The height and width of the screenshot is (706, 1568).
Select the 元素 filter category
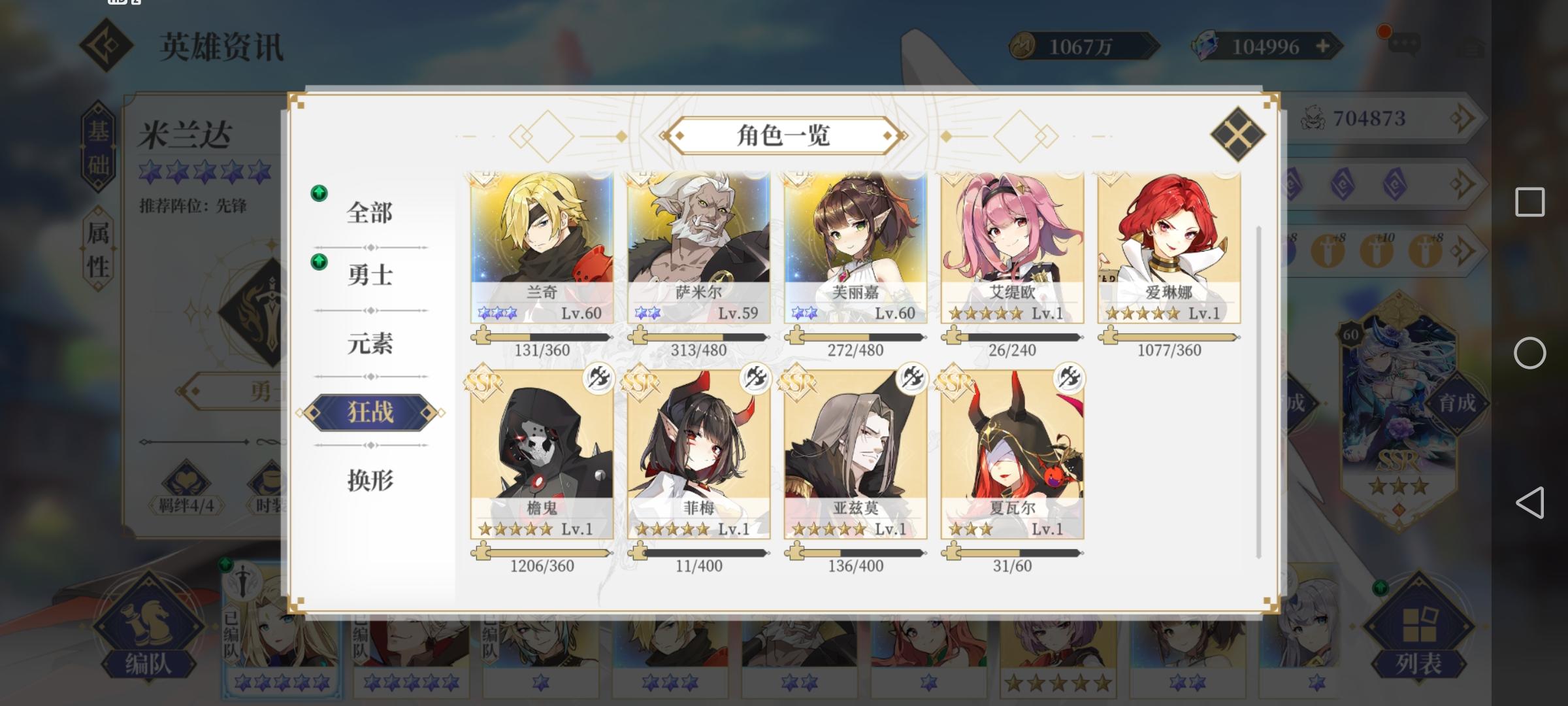click(370, 343)
